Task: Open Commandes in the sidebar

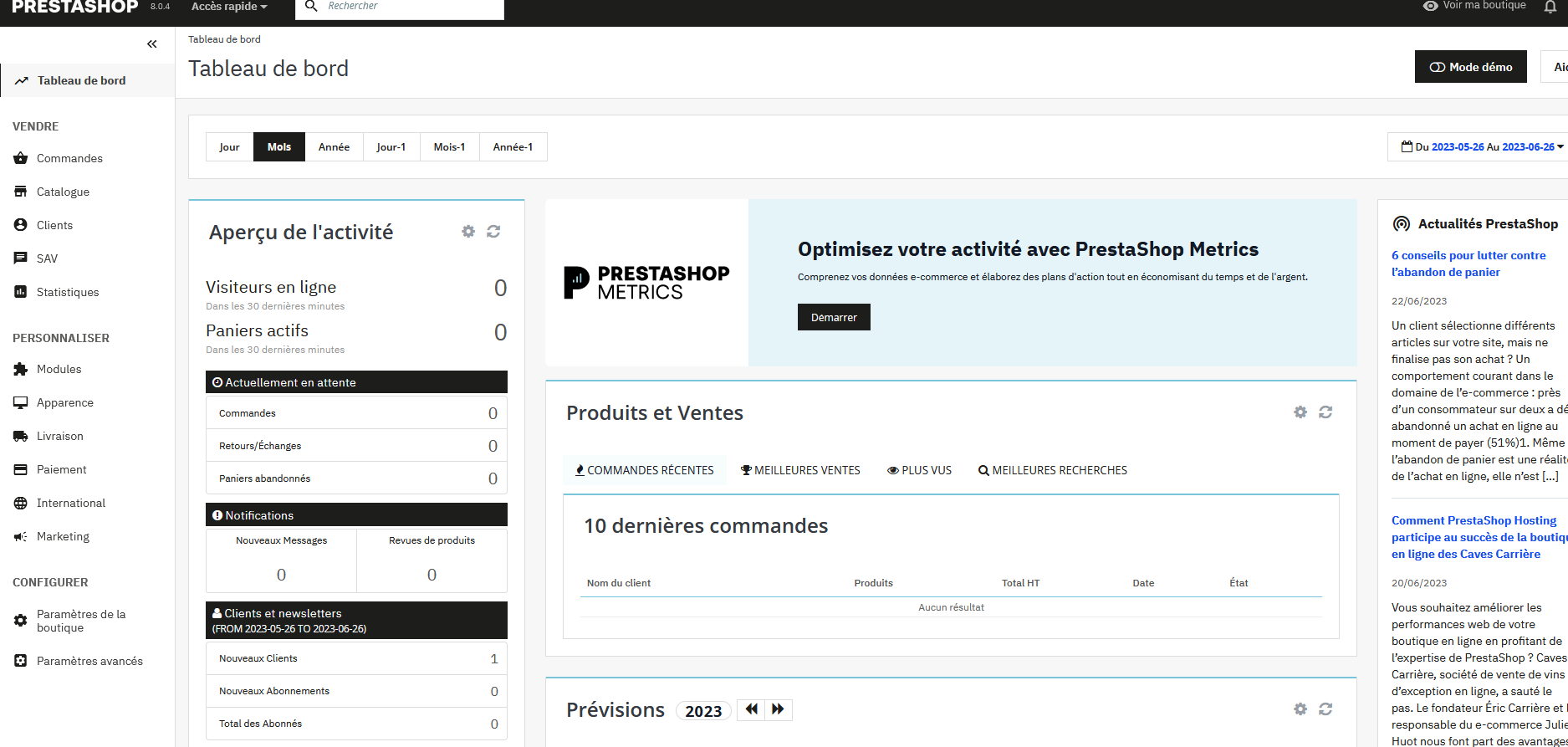Action: 69,158
